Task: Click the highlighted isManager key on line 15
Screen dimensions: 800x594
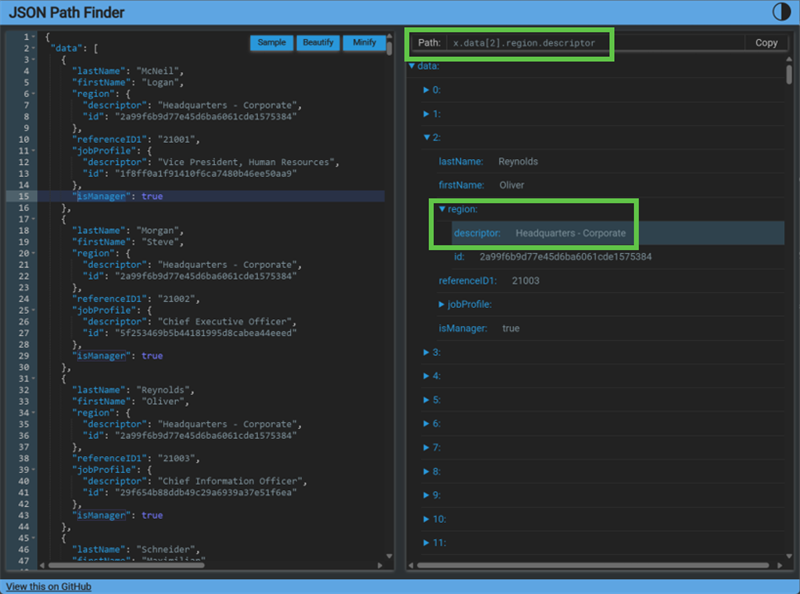Action: pos(101,196)
